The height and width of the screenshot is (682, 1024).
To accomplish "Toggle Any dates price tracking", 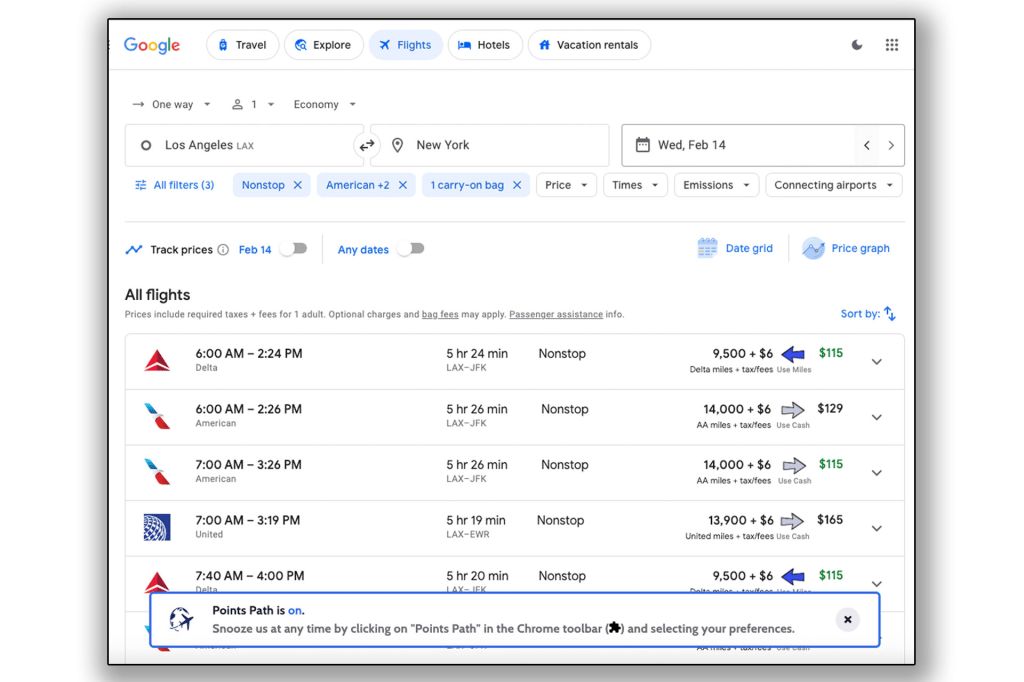I will (410, 249).
